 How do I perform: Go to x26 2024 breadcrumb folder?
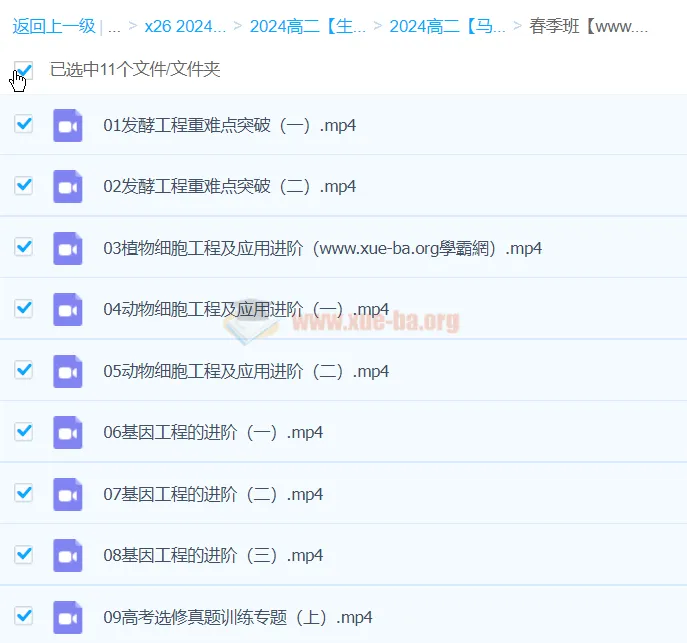point(185,26)
